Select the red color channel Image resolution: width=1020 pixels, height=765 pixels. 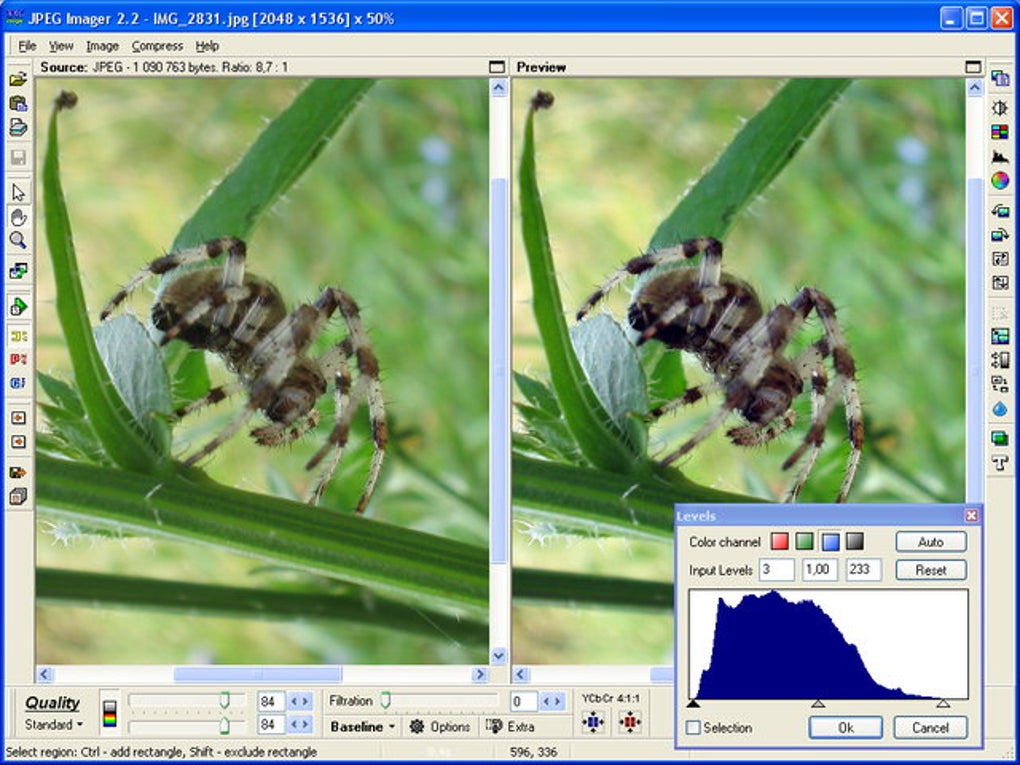click(779, 541)
